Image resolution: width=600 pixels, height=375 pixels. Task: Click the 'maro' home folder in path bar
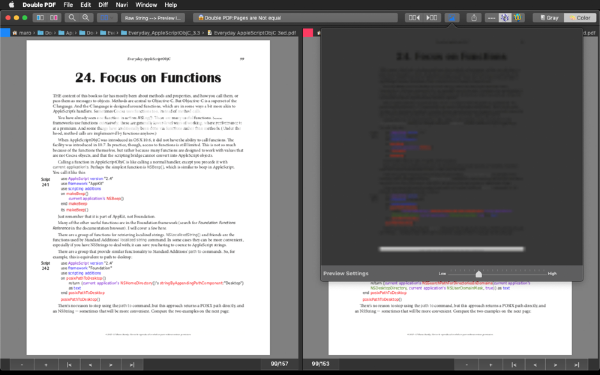[x=22, y=33]
